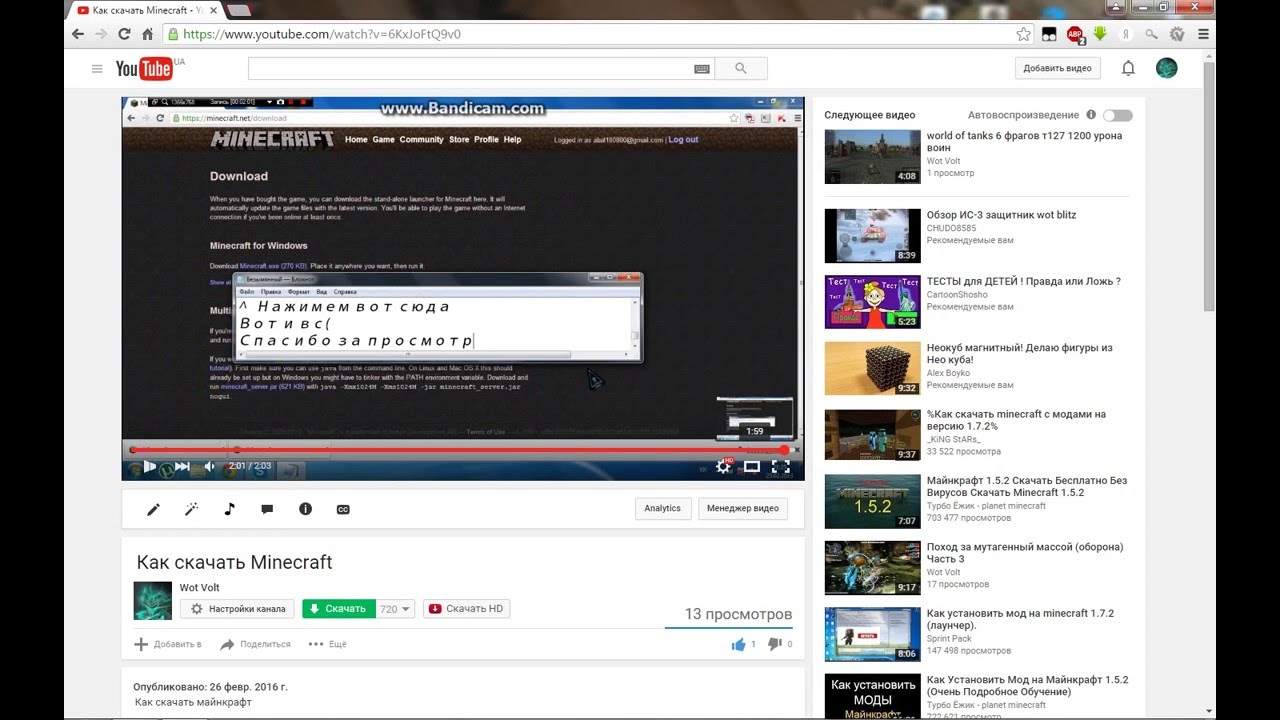This screenshot has width=1280, height=720.
Task: Select the Как скачать Minecraft browser tab
Action: tap(145, 10)
